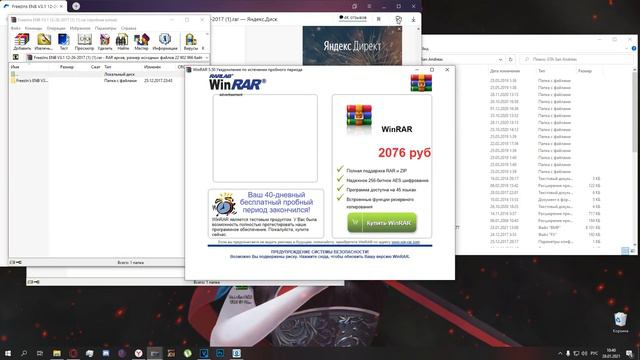The width and height of the screenshot is (640, 360).
Task: Open the Команды menu in WinRAR
Action: click(33, 28)
